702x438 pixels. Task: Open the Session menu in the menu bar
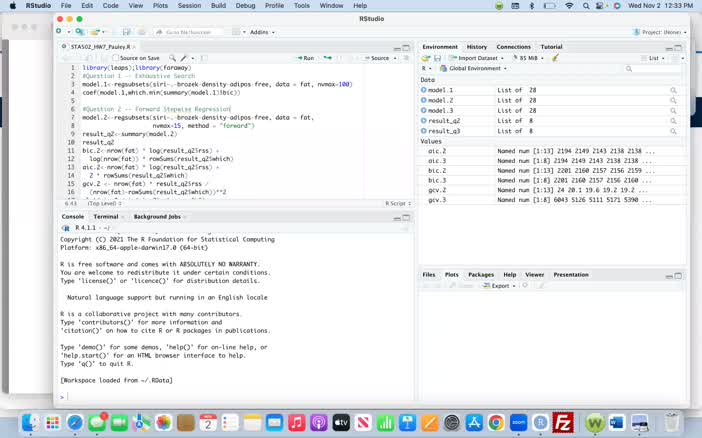(x=189, y=5)
